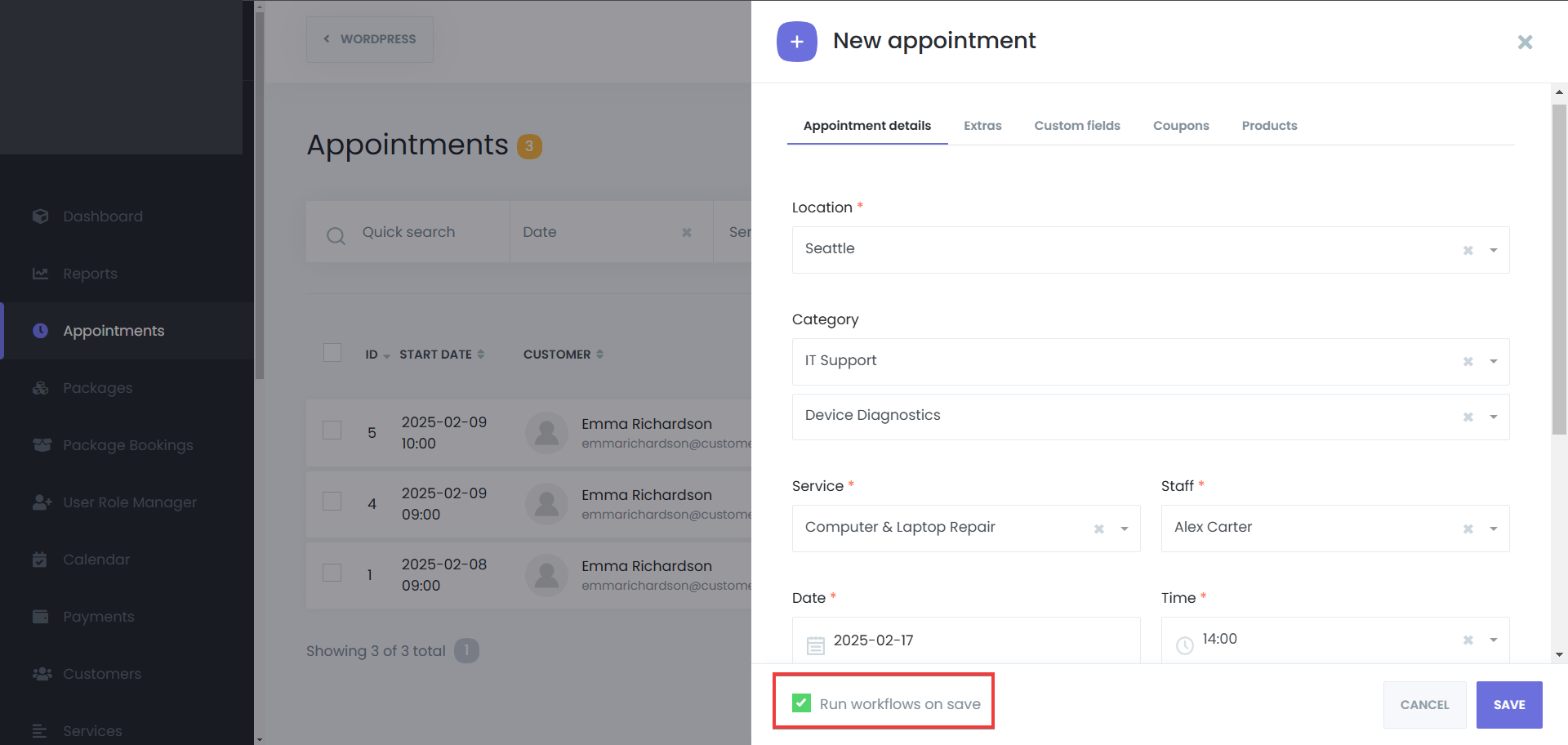Switch to the Extras tab

click(x=982, y=126)
